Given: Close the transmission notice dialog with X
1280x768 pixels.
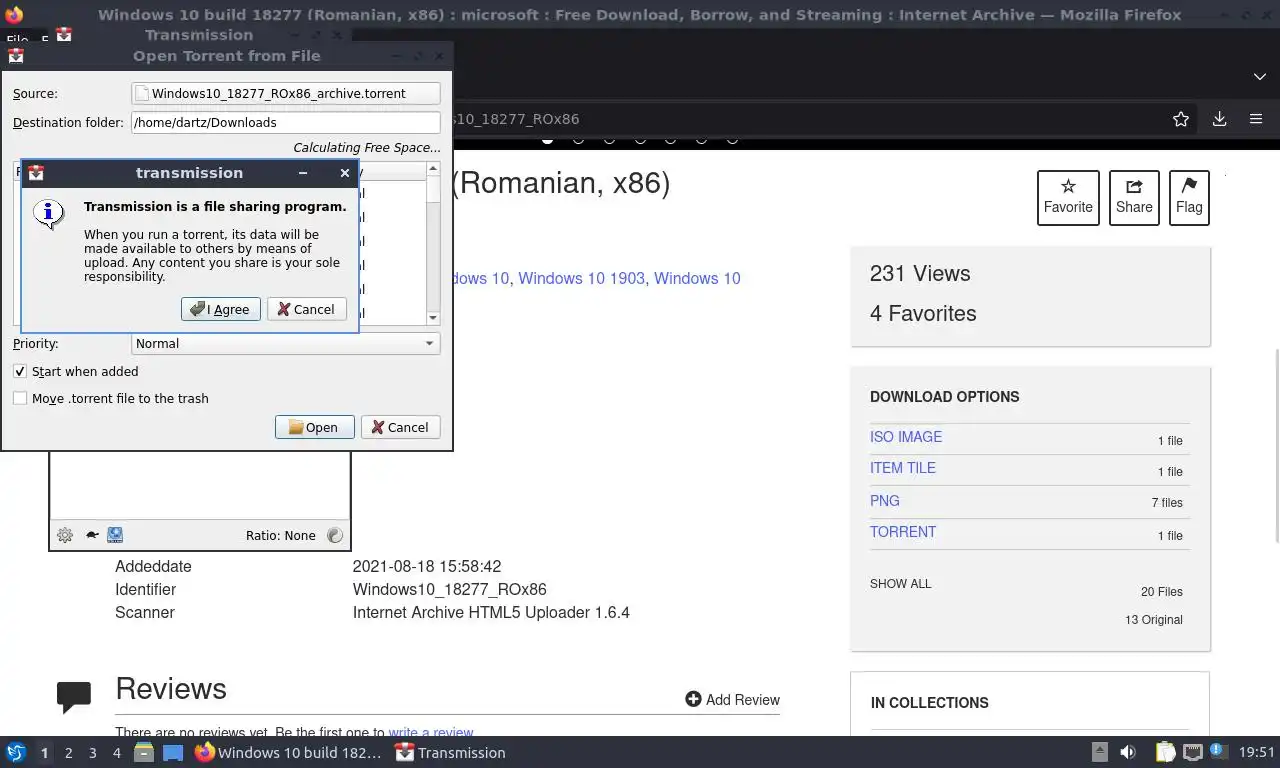Looking at the screenshot, I should [x=345, y=173].
